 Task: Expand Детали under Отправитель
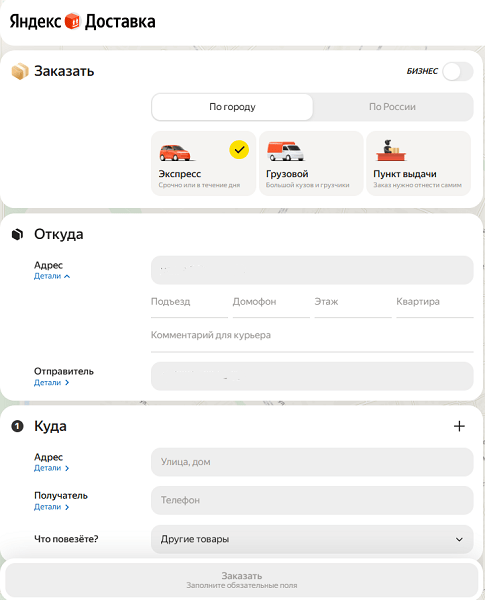(x=52, y=382)
